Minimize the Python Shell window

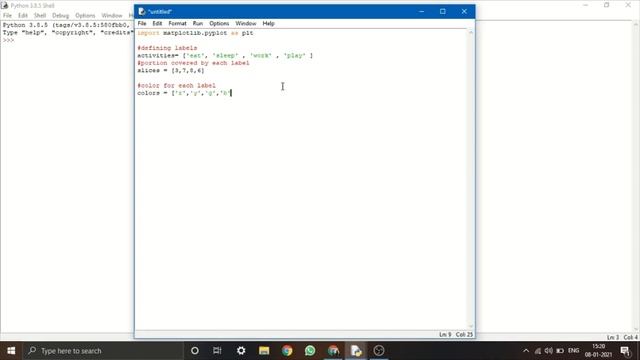tap(586, 5)
